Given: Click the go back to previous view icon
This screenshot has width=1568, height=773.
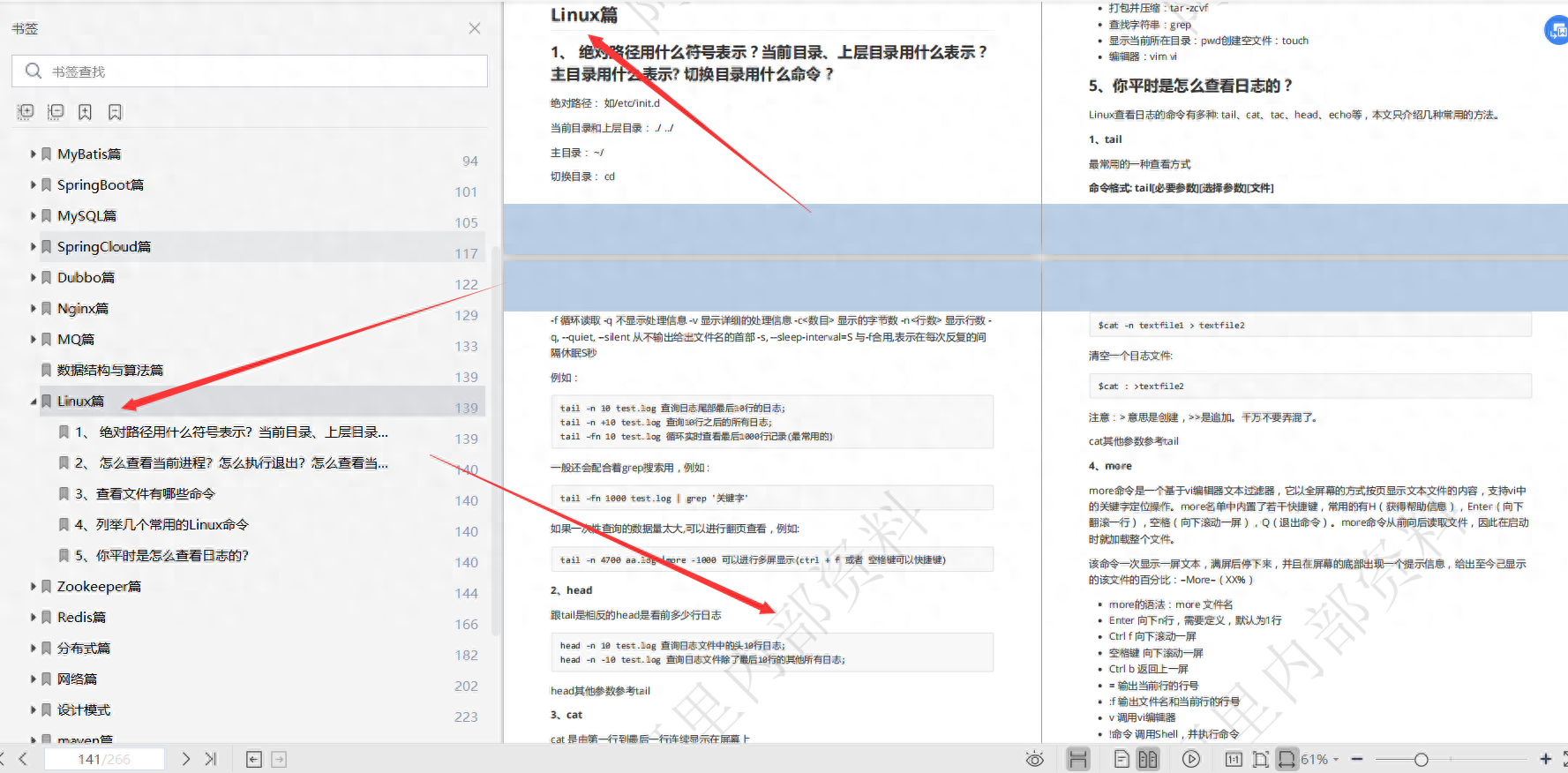Looking at the screenshot, I should 254,759.
